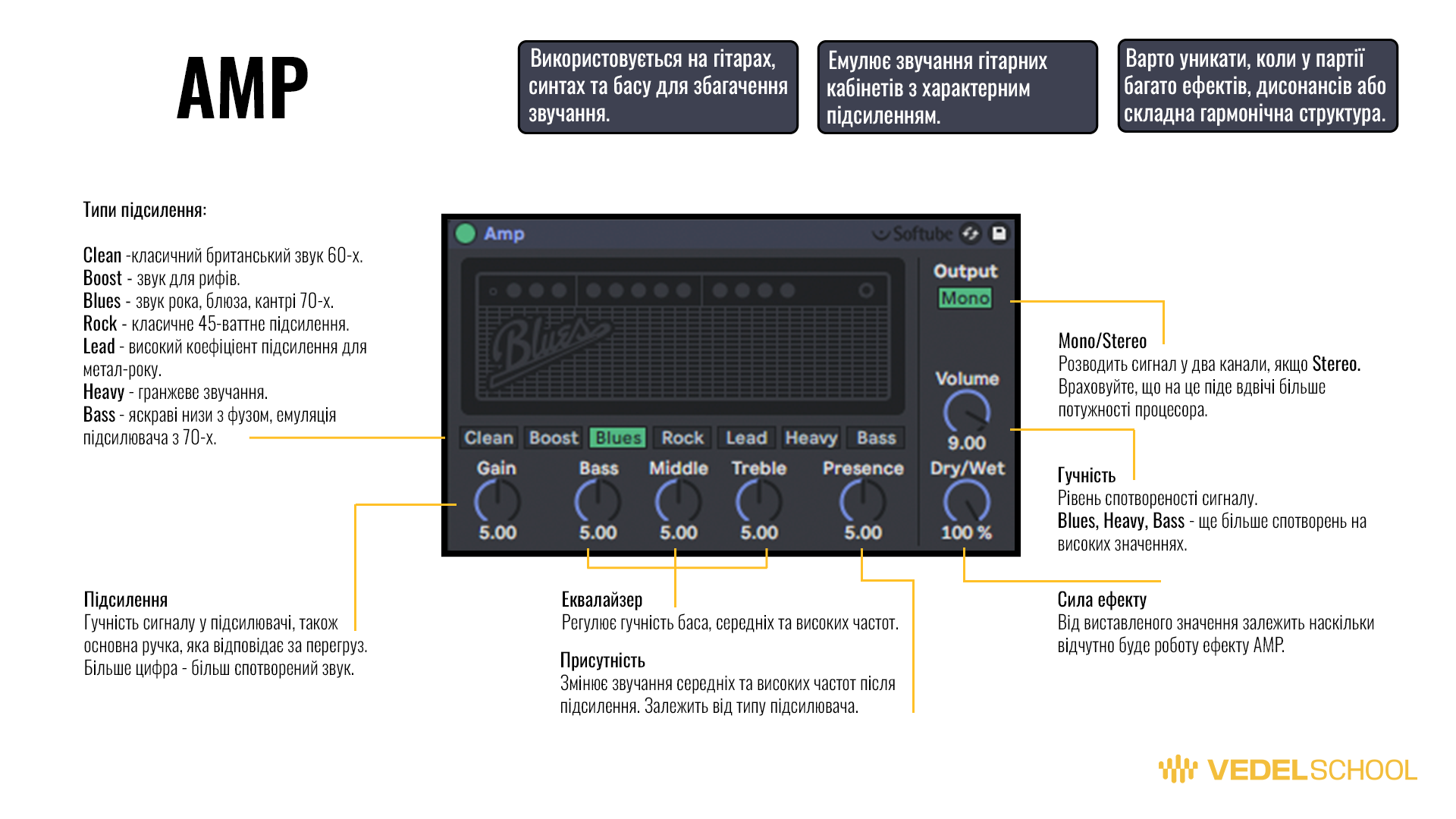Select the Blues amp type
The image size is (1456, 819).
(618, 438)
